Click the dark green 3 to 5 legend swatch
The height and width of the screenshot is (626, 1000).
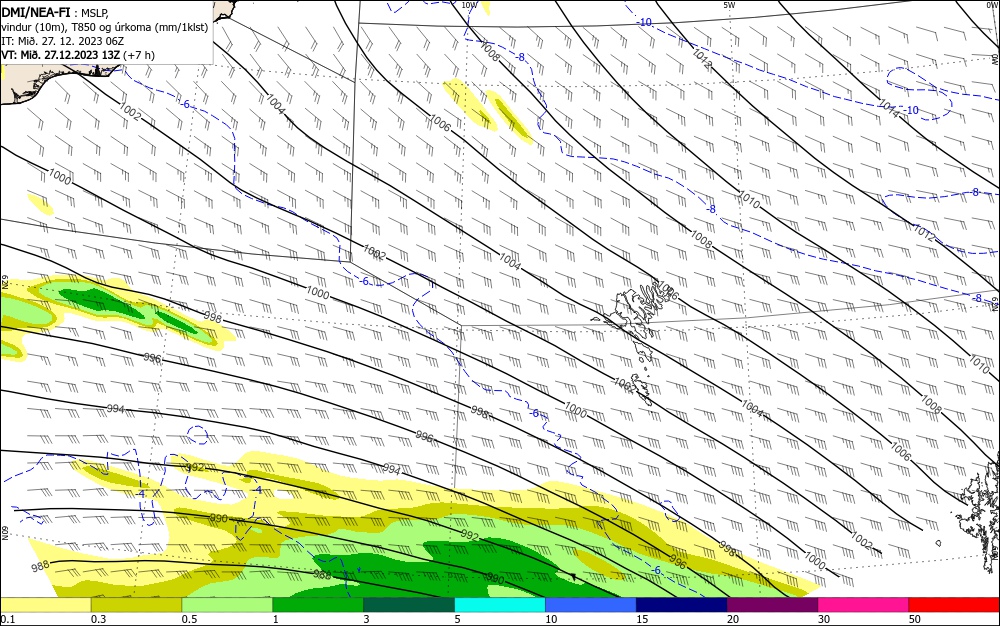(409, 605)
